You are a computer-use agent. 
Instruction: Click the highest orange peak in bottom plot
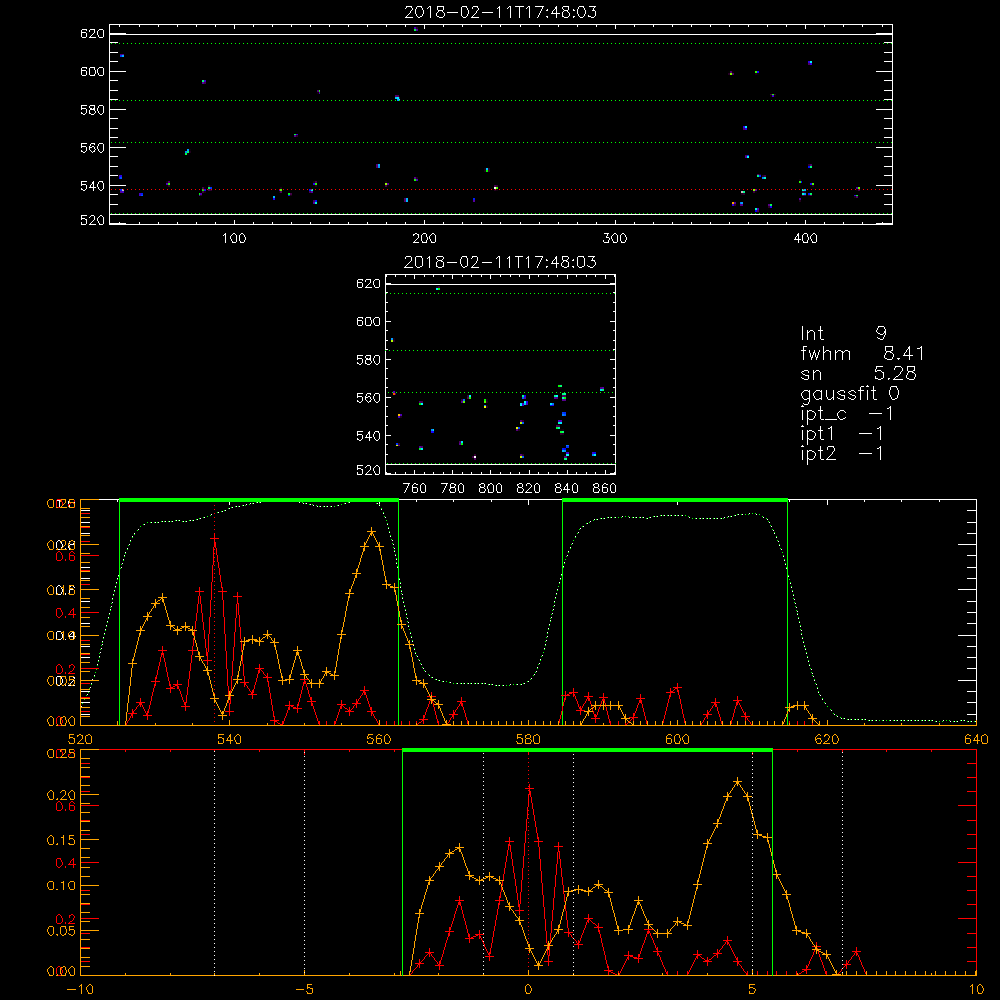(x=738, y=781)
